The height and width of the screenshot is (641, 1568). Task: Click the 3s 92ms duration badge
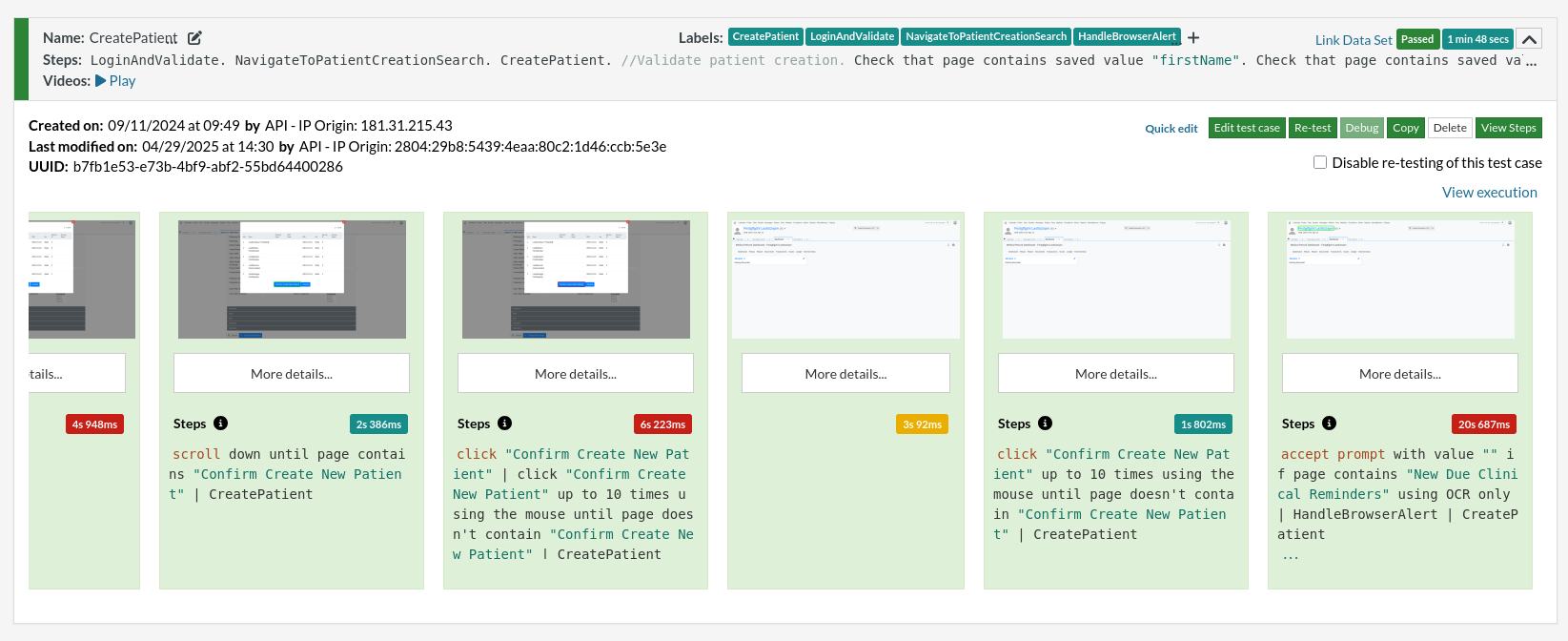922,424
